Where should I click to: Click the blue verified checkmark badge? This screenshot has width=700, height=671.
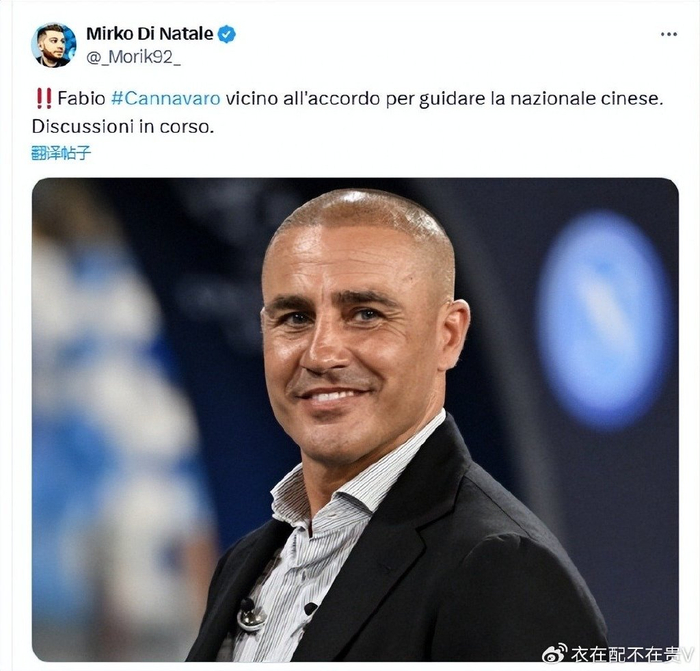tap(227, 34)
